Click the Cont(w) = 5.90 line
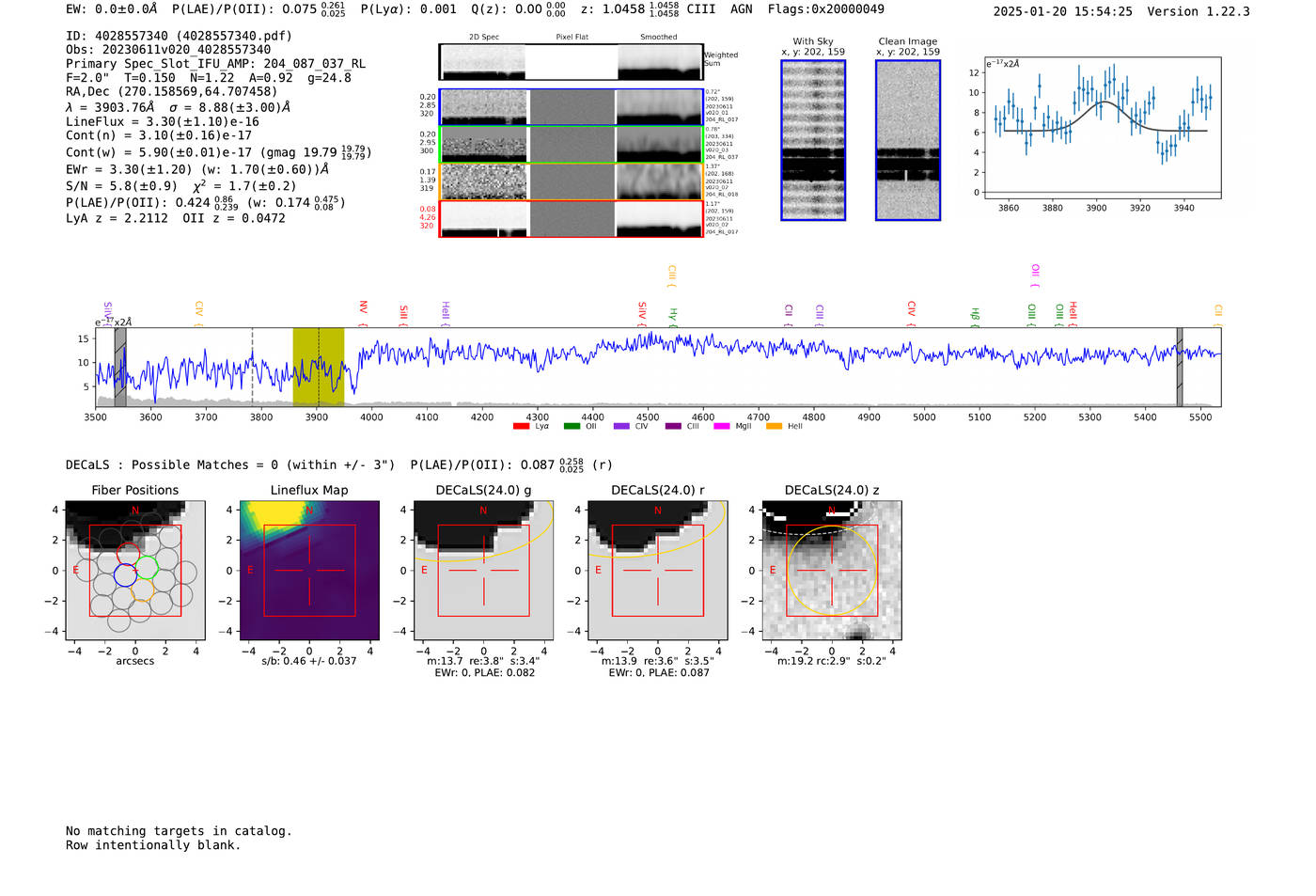1316x896 pixels. [218, 151]
